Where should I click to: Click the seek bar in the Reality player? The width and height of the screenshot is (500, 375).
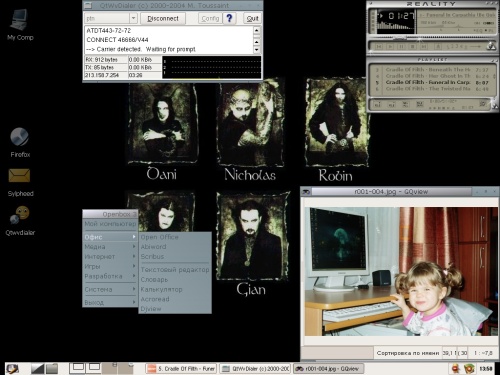430,37
